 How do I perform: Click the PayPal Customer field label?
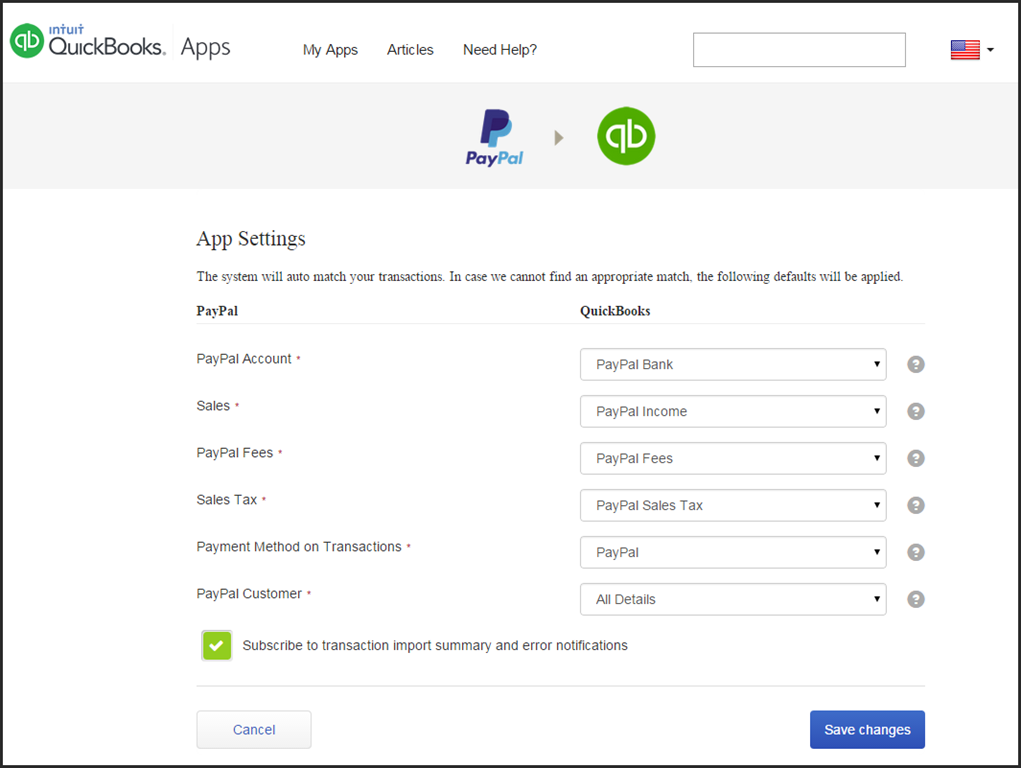coord(249,593)
